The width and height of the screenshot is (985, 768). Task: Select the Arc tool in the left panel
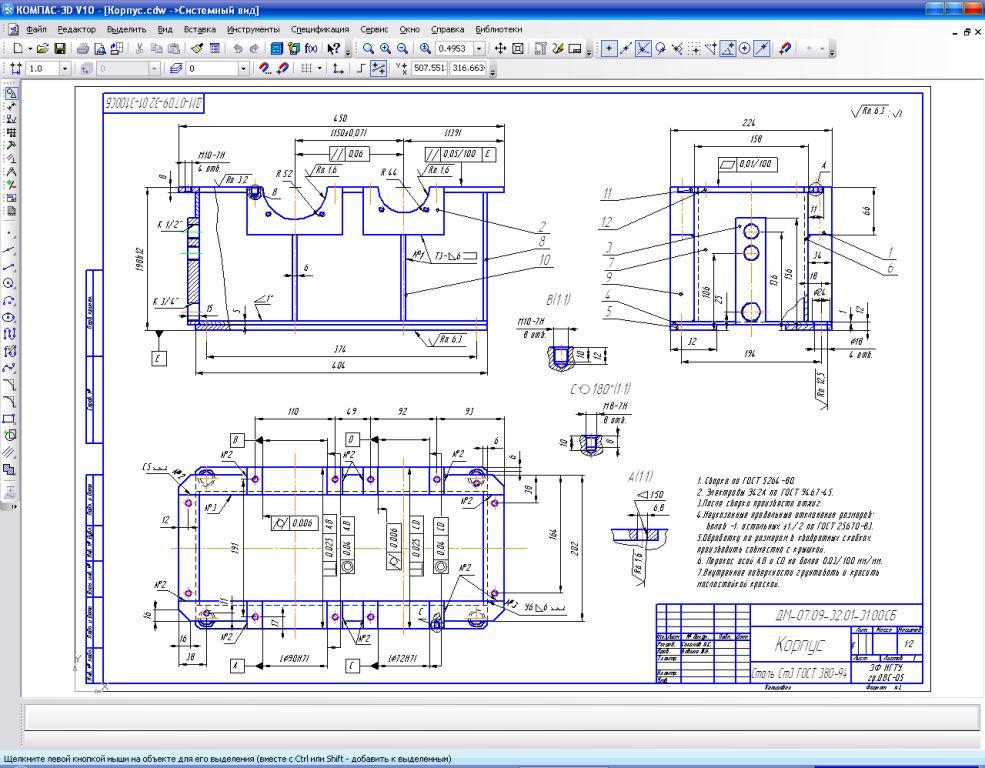pos(9,301)
